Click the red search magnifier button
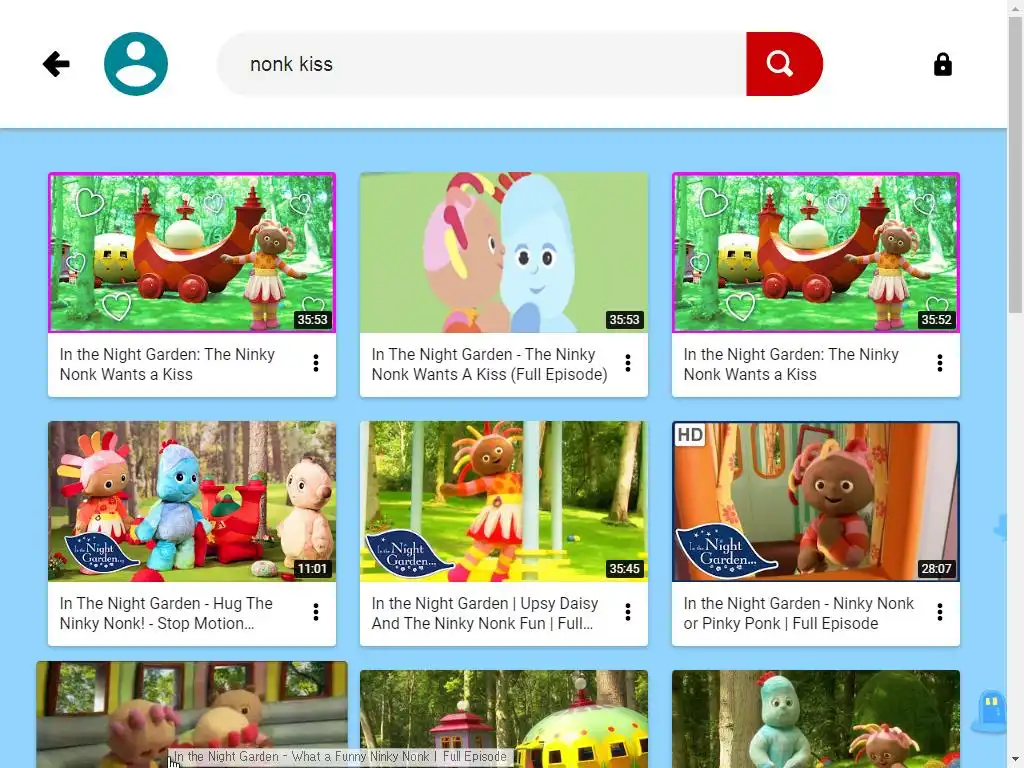The height and width of the screenshot is (768, 1024). [784, 64]
